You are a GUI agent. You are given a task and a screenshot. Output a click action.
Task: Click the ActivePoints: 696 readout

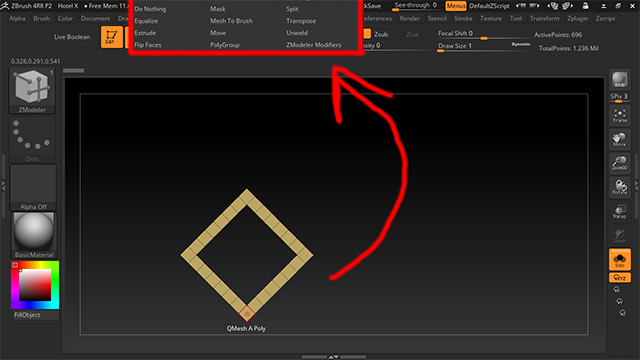558,35
